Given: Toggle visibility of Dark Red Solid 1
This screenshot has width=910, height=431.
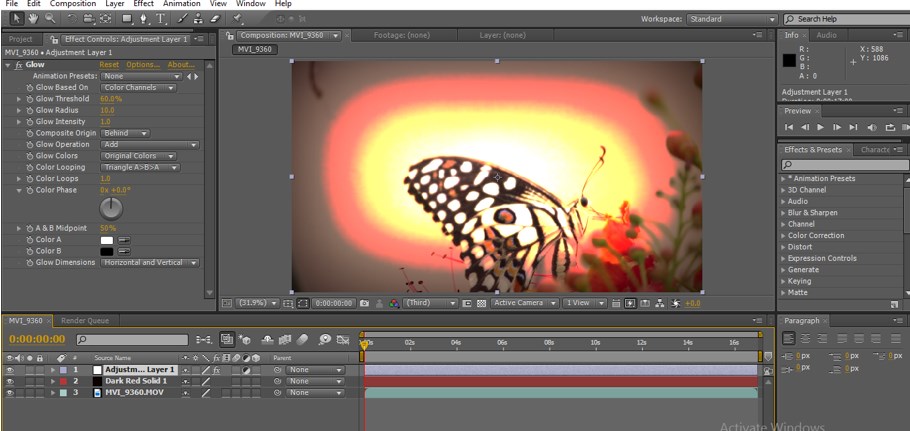Looking at the screenshot, I should (x=10, y=381).
